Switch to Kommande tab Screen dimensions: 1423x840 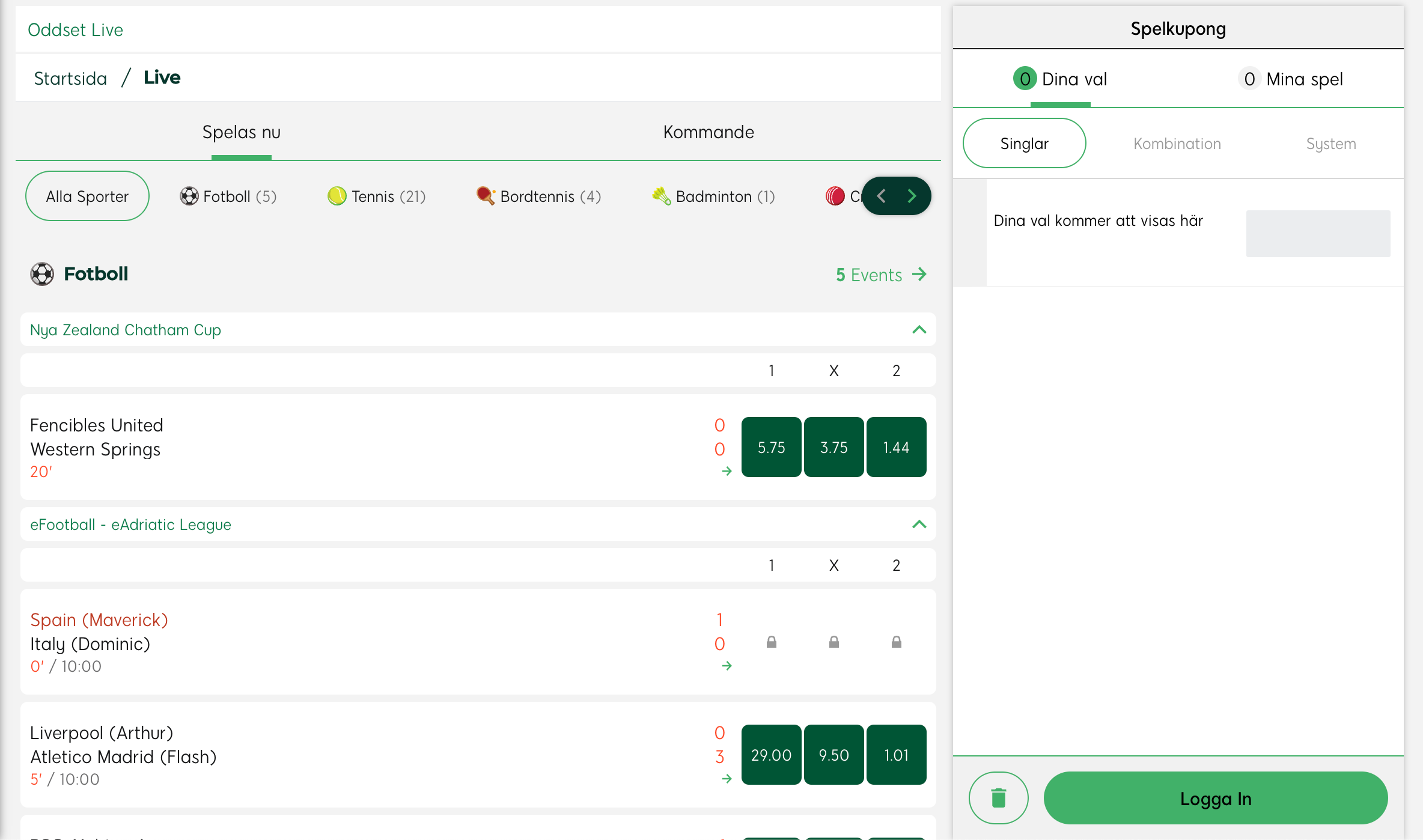pos(708,132)
